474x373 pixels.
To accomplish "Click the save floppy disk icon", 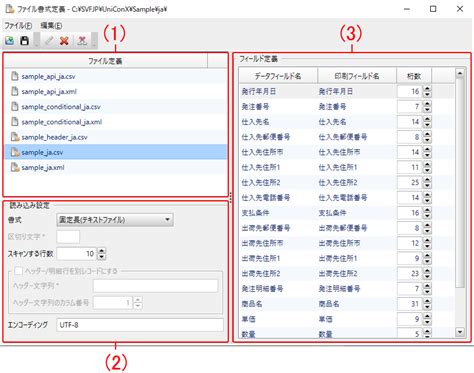I will (x=24, y=41).
